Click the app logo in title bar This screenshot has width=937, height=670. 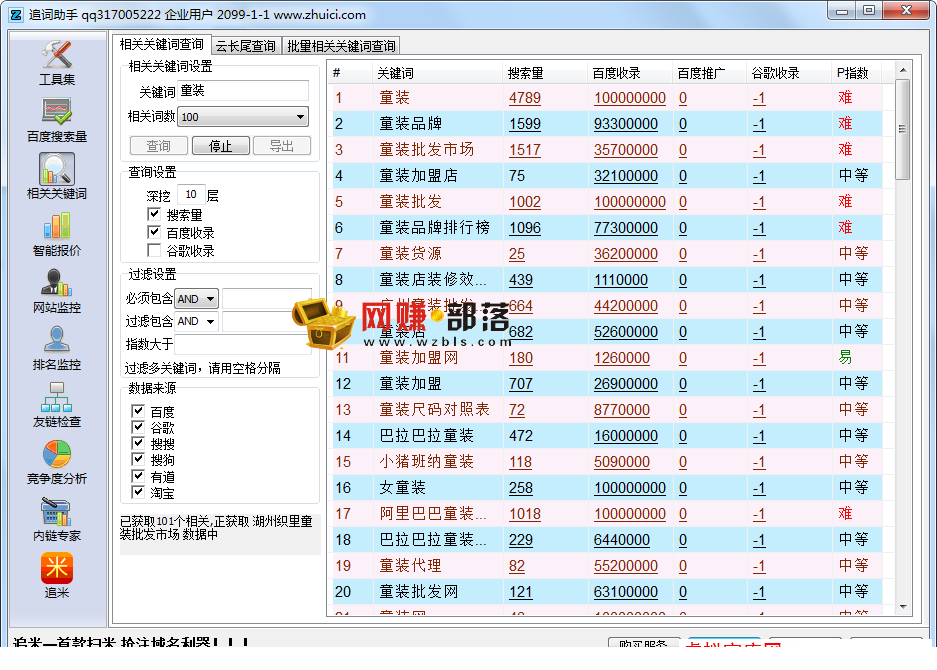(x=16, y=15)
